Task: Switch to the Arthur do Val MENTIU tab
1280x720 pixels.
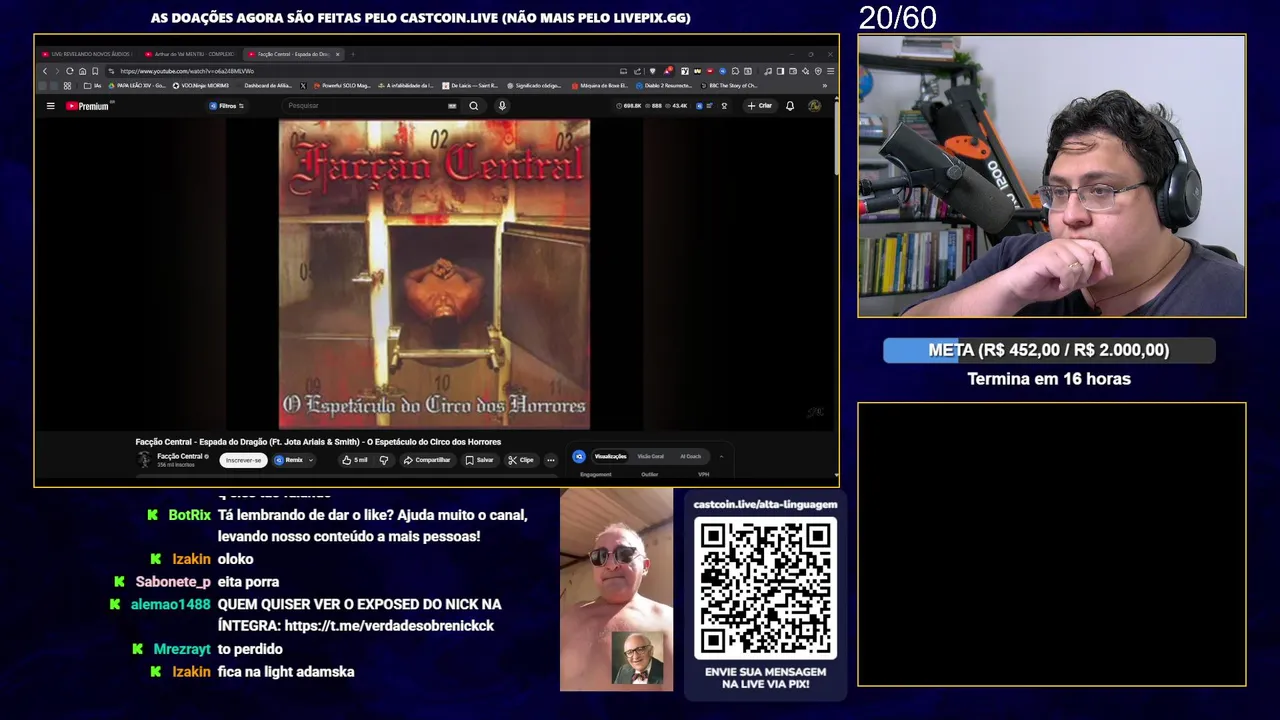Action: tap(189, 54)
